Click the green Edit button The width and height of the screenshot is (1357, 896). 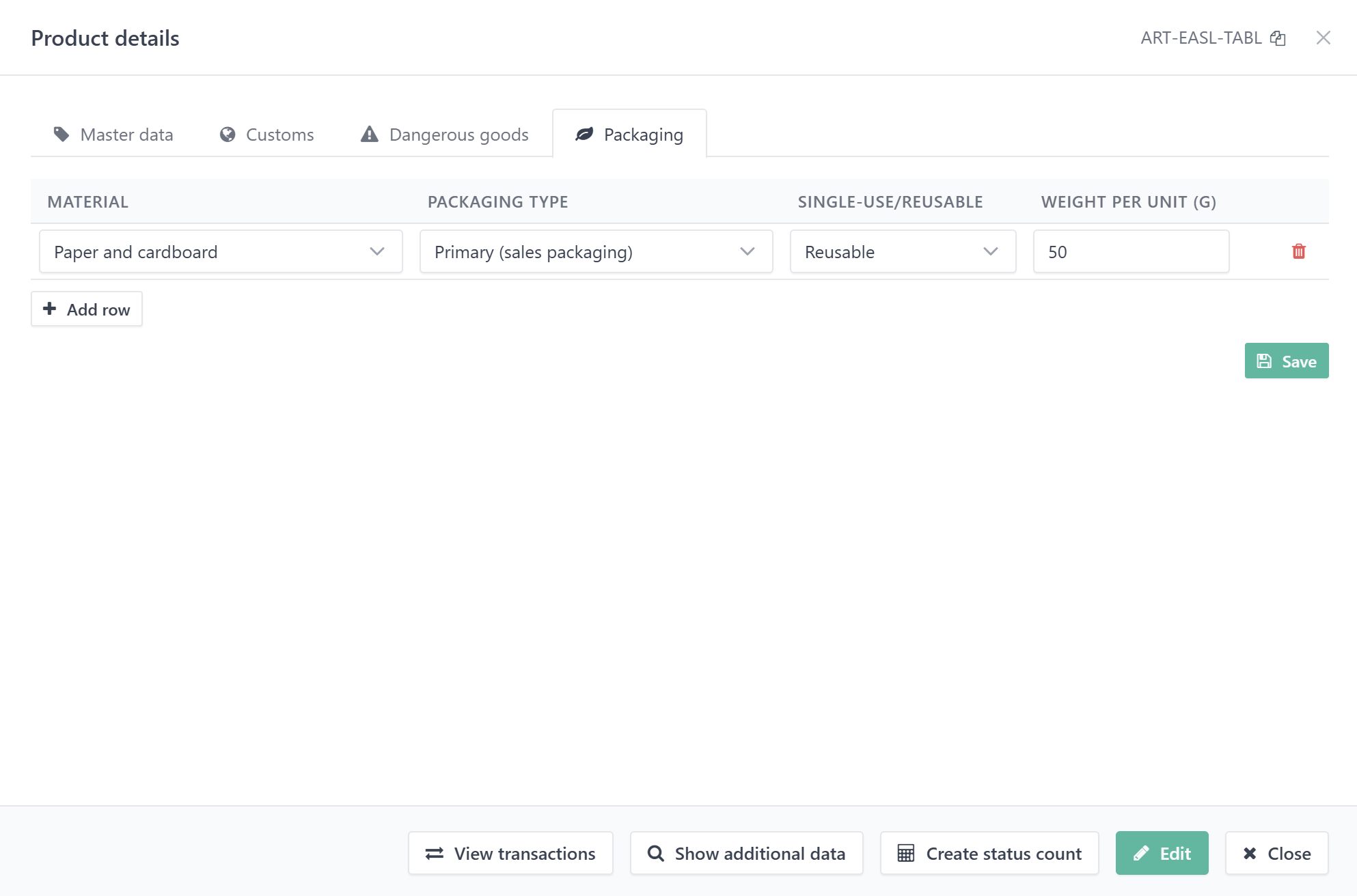(x=1162, y=853)
